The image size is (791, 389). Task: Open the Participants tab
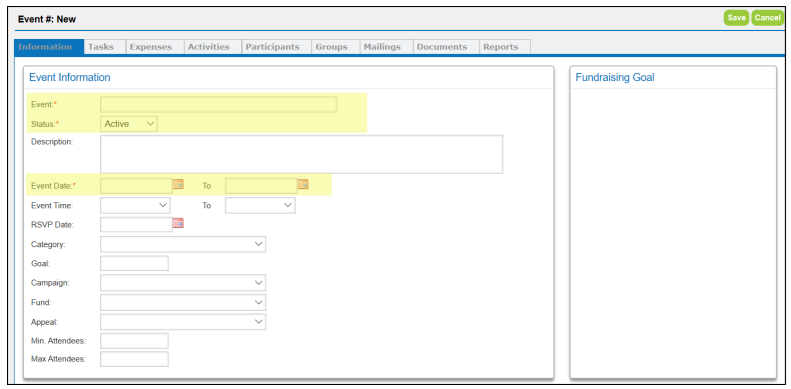(x=276, y=47)
